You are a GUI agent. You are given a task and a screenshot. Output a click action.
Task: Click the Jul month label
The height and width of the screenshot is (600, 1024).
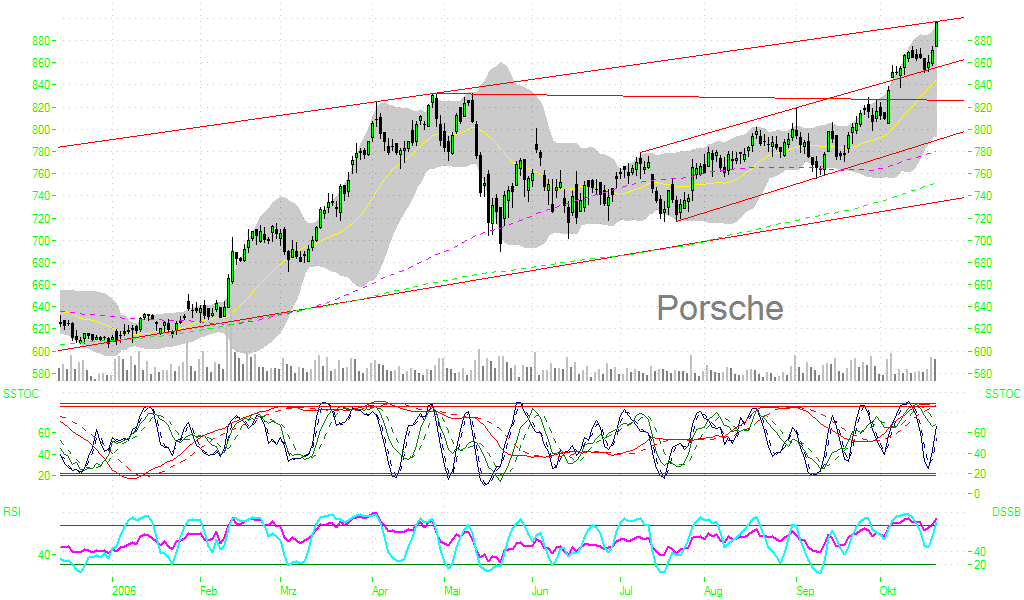(626, 591)
